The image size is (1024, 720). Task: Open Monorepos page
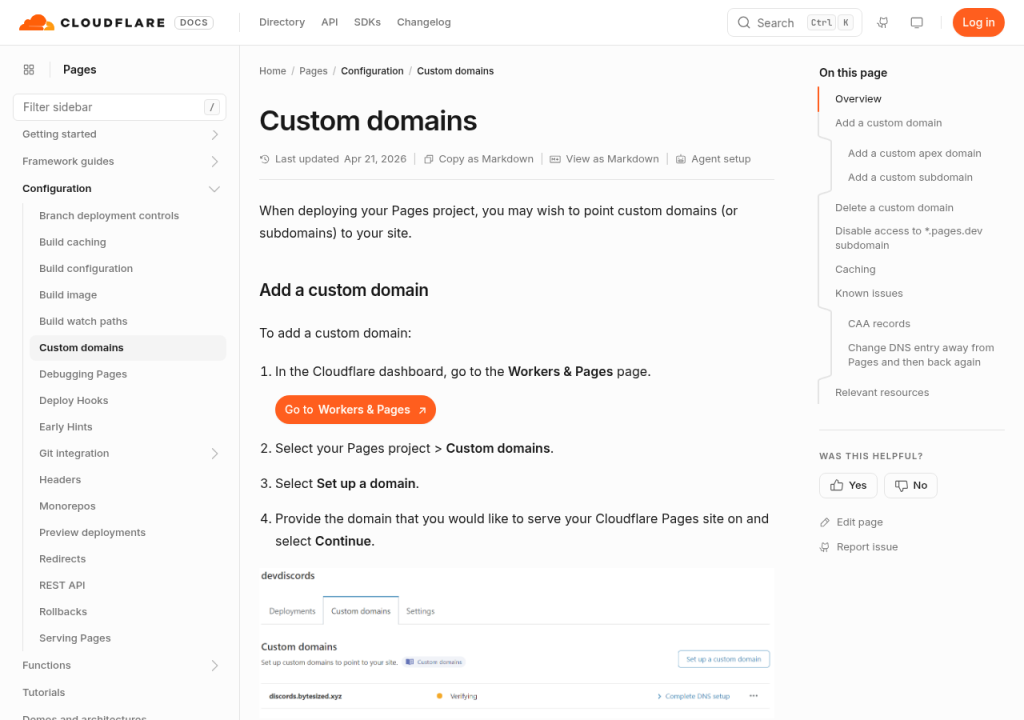[67, 506]
